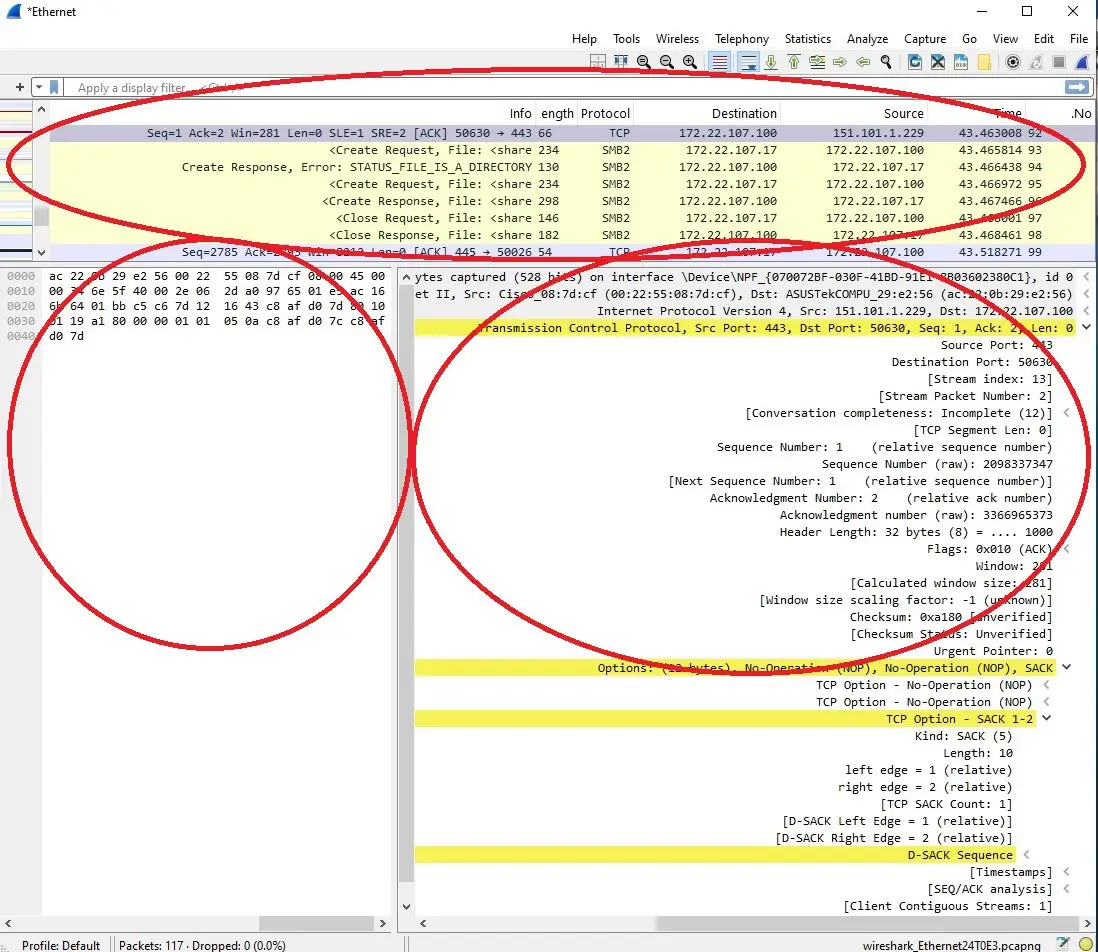The height and width of the screenshot is (952, 1098).
Task: Go to the first packet
Action: pyautogui.click(x=791, y=62)
